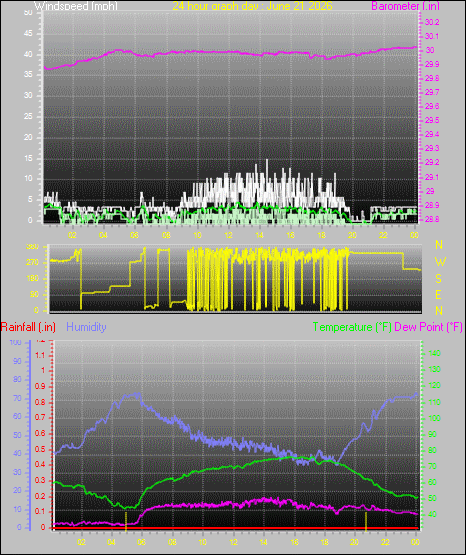Click the yellow rainfall marker near hour 21
The height and width of the screenshot is (555, 466).
[x=366, y=521]
